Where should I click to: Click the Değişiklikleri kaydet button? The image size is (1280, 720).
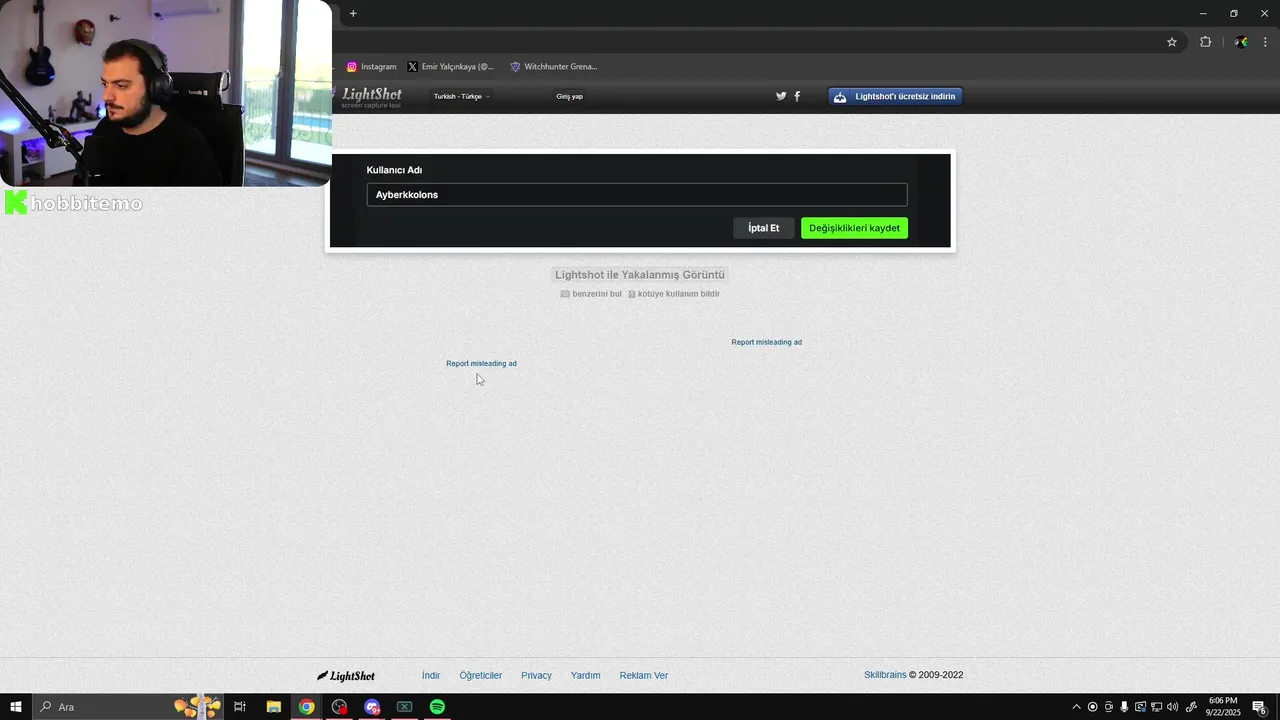[x=854, y=228]
